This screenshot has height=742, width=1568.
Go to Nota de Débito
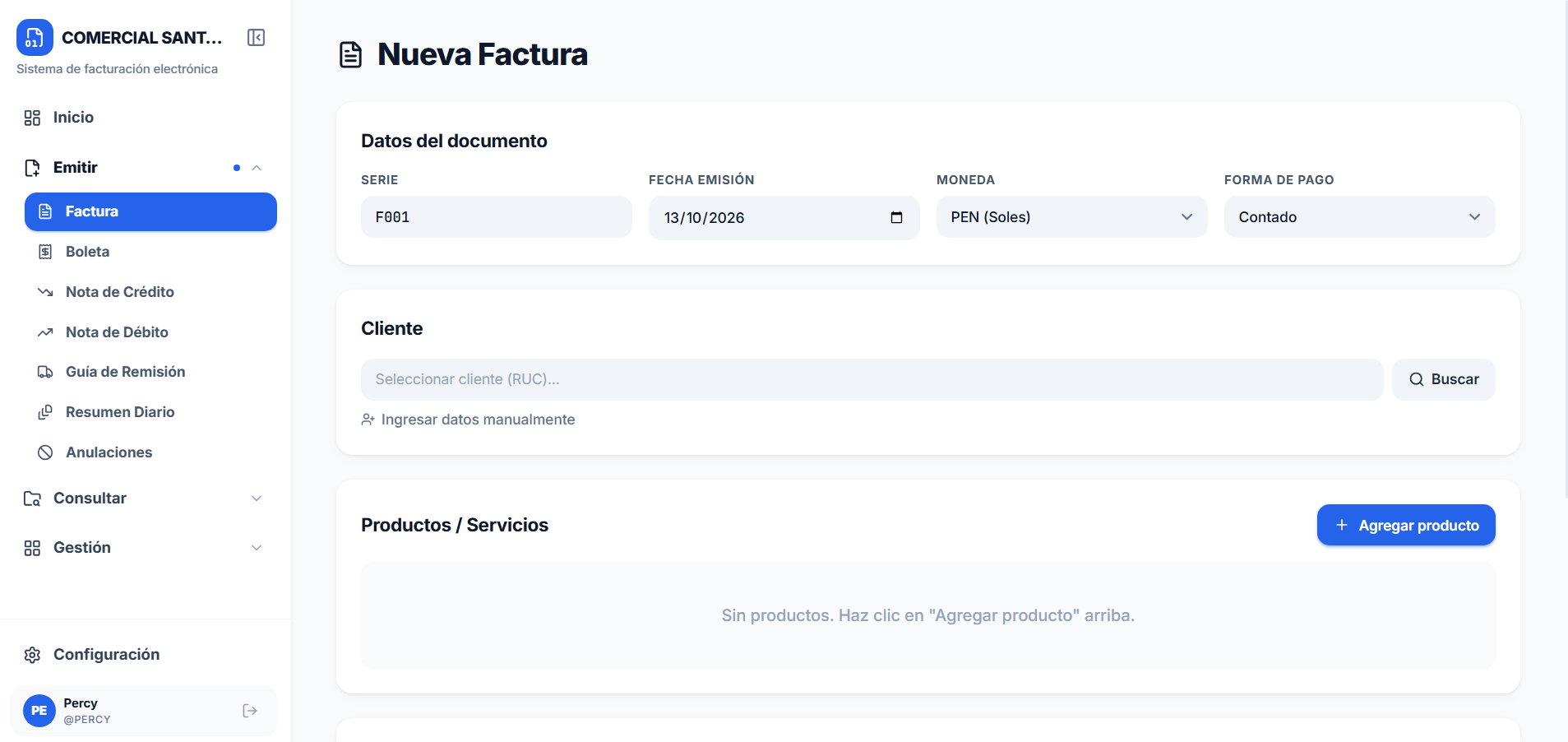[x=150, y=332]
